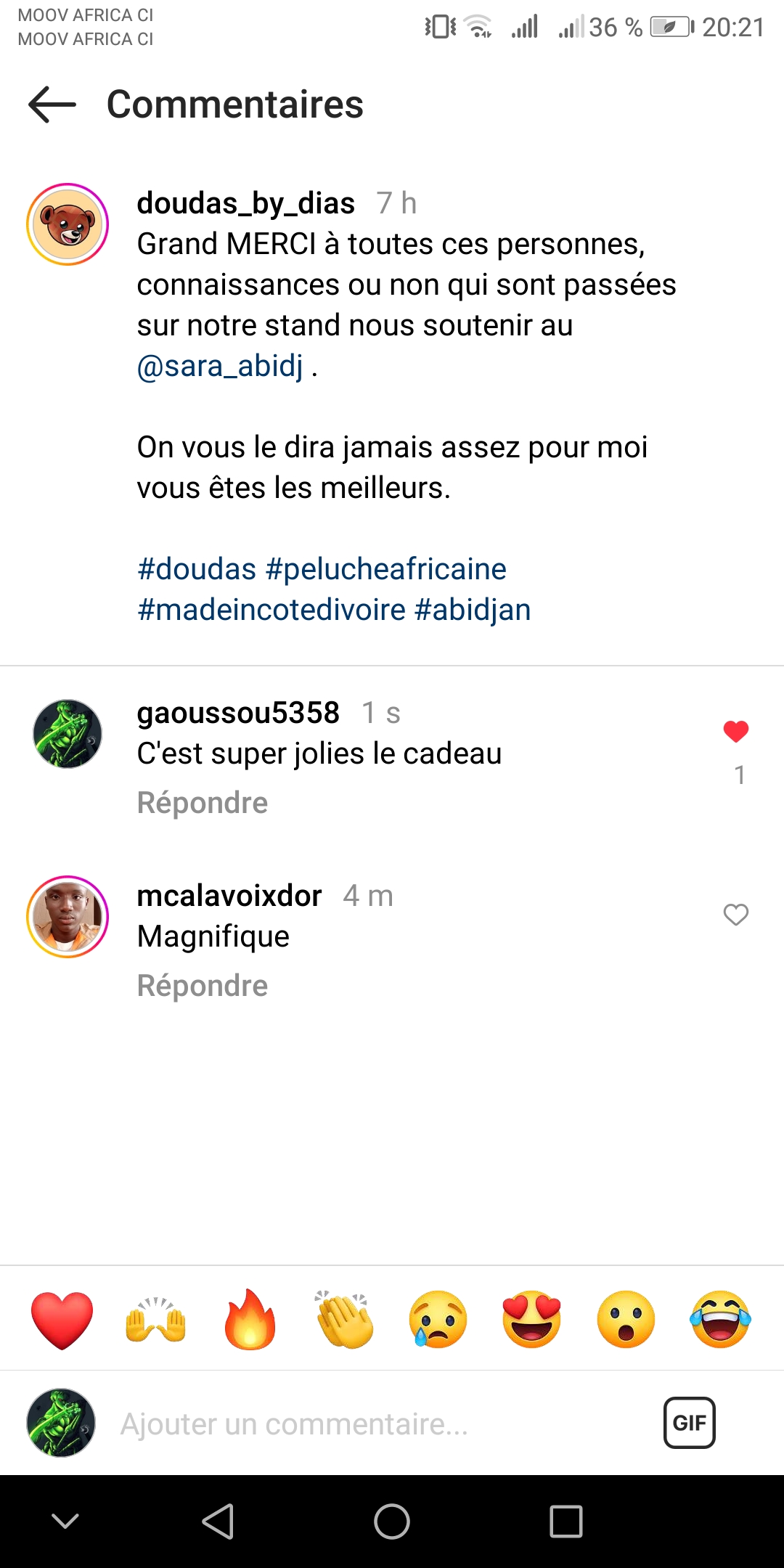This screenshot has width=784, height=1568.
Task: Hide the keyboard with the down chevron
Action: [x=65, y=1522]
